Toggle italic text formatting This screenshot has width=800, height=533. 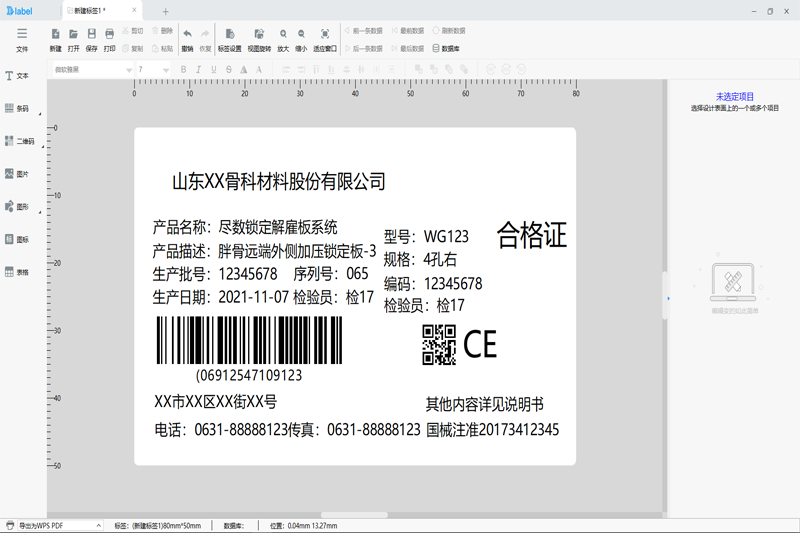pyautogui.click(x=199, y=69)
